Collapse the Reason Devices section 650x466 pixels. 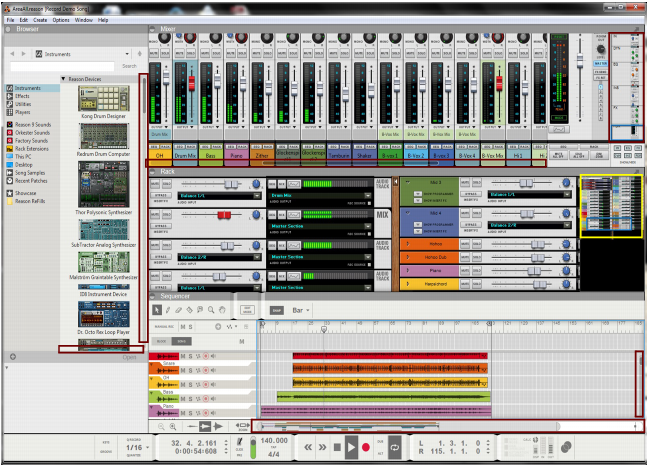pyautogui.click(x=64, y=79)
